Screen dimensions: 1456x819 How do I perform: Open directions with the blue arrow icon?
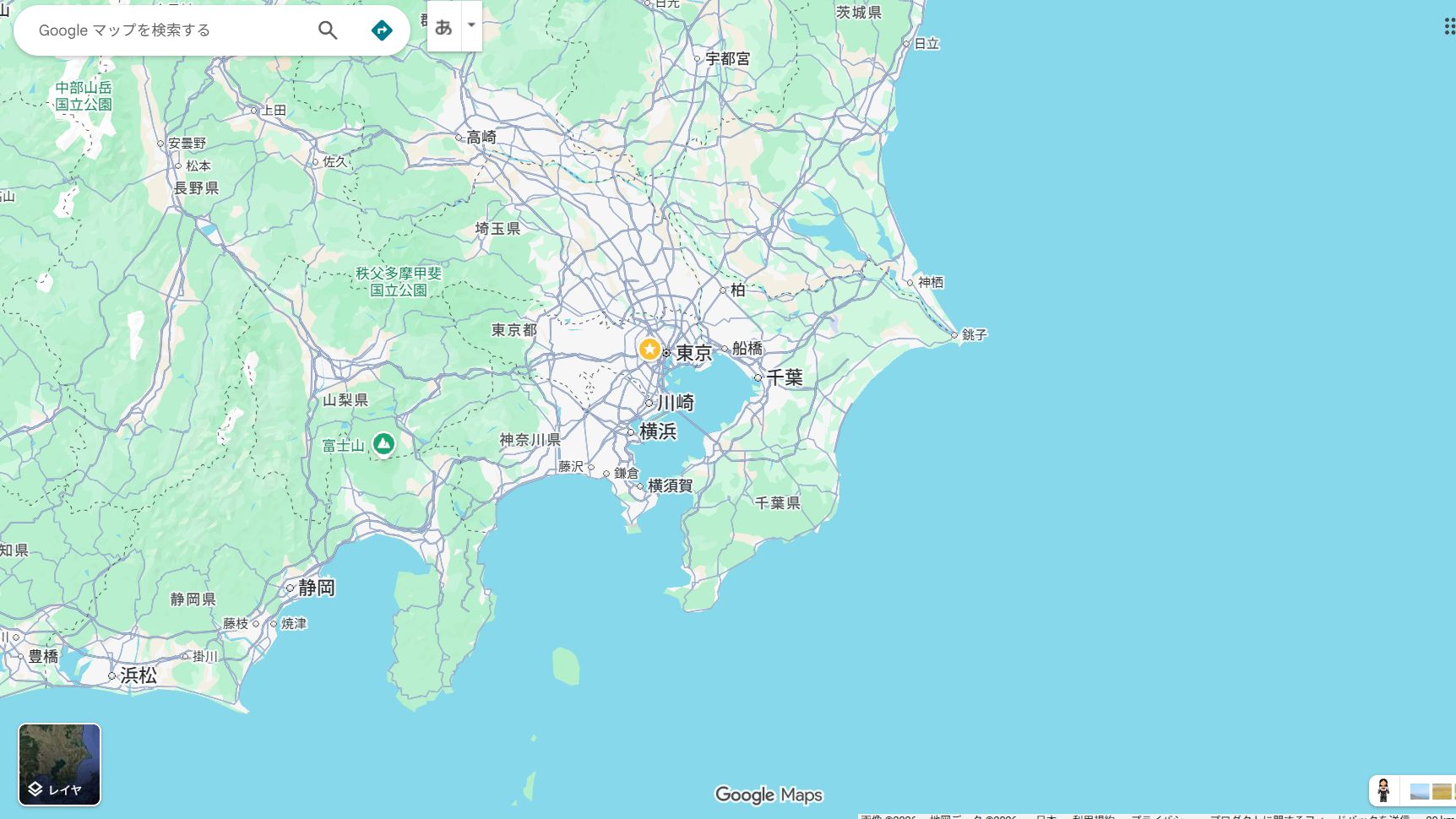pyautogui.click(x=382, y=30)
